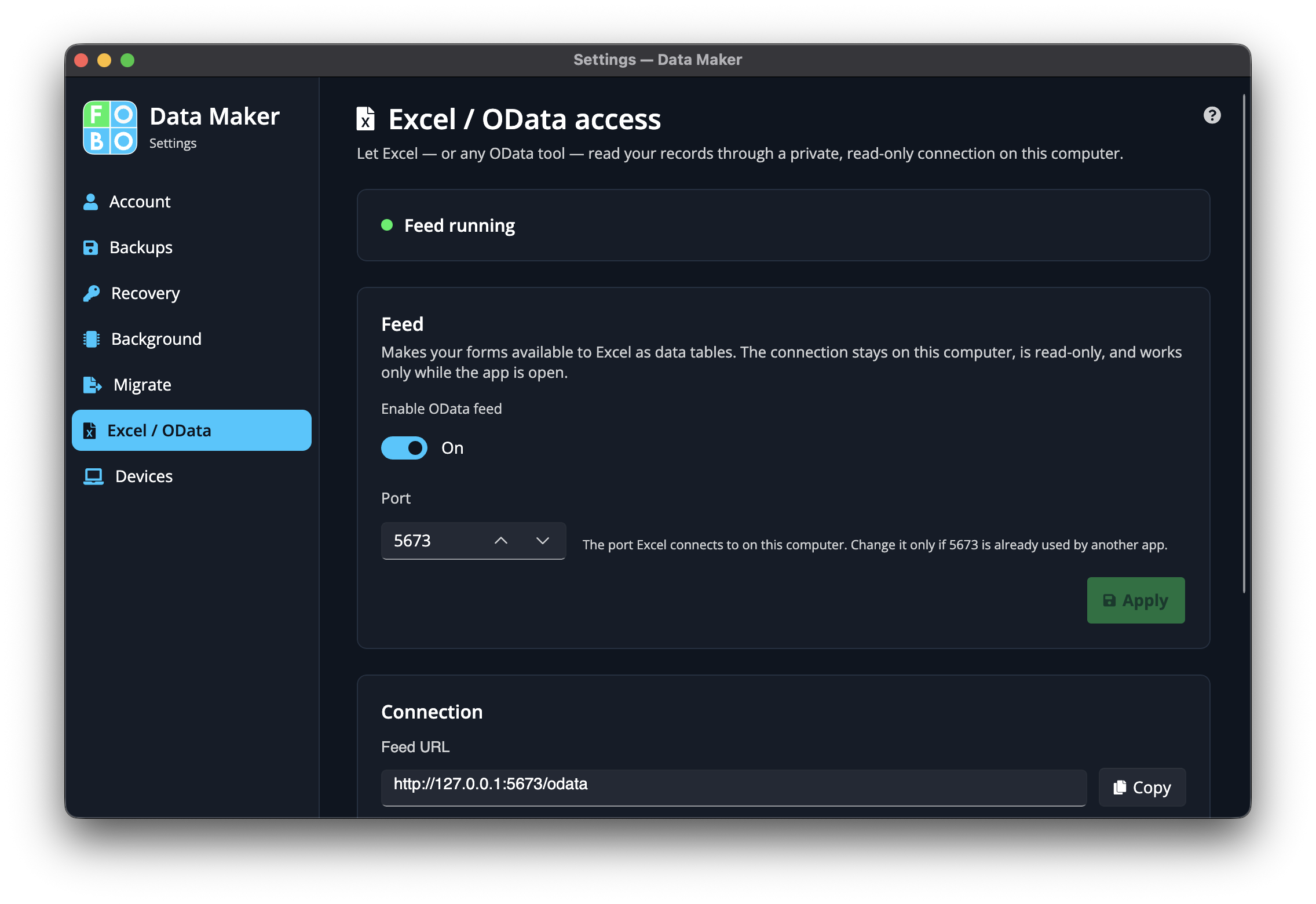The width and height of the screenshot is (1316, 904).
Task: Click the 'Excel / OData access' page title
Action: (524, 119)
